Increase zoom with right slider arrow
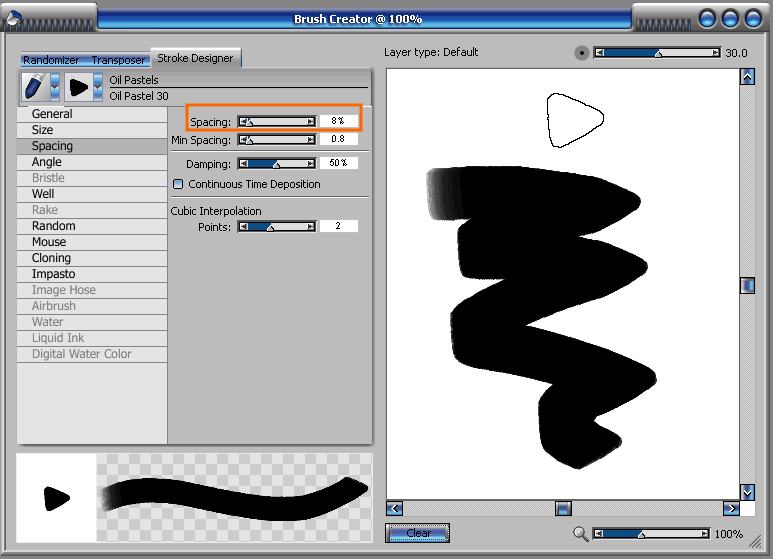The image size is (773, 559). pyautogui.click(x=705, y=533)
